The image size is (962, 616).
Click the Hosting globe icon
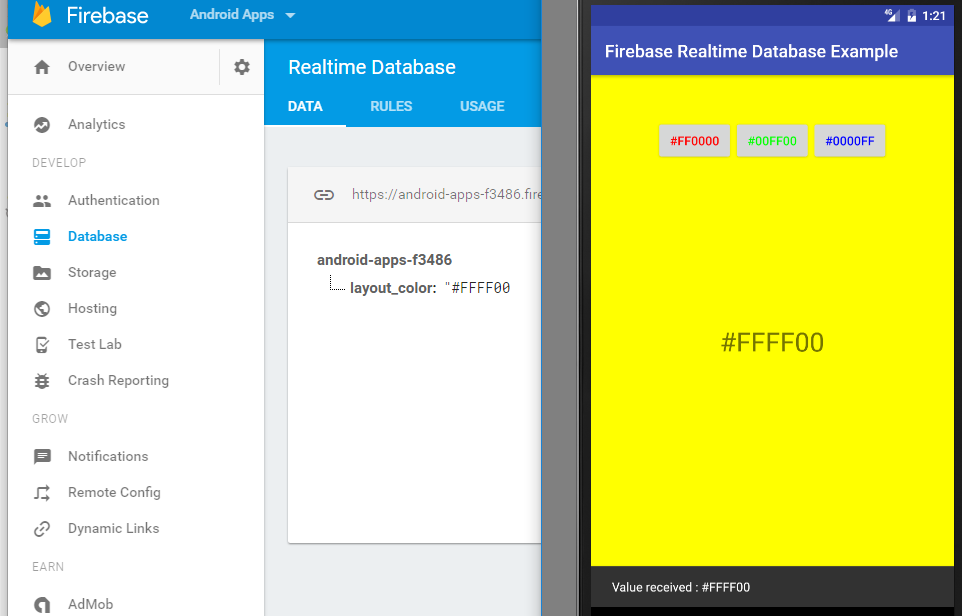(42, 309)
